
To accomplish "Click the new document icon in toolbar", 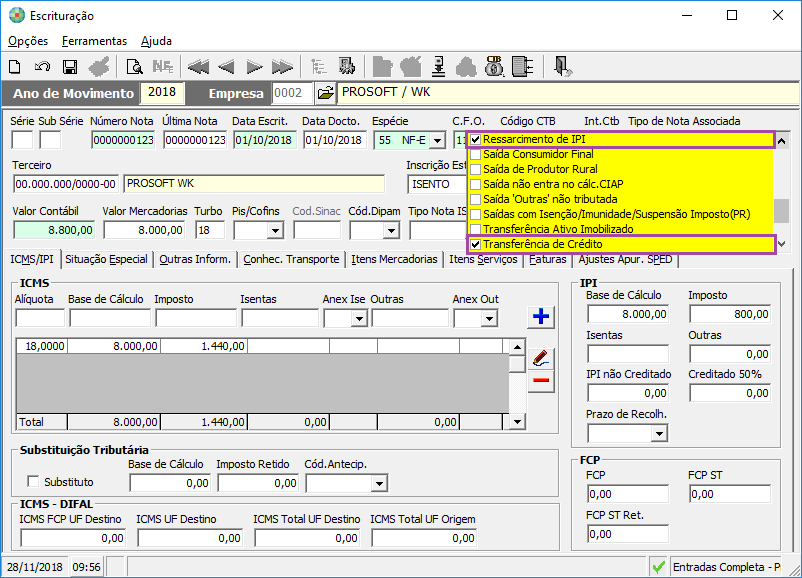I will coord(15,67).
